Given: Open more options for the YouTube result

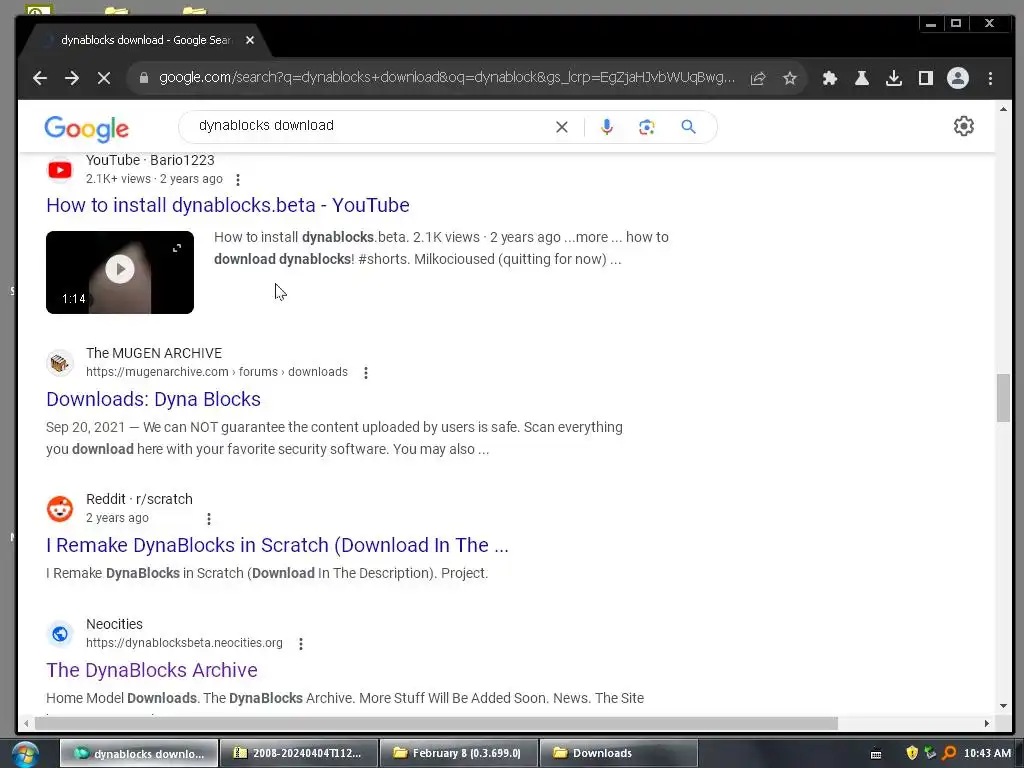Looking at the screenshot, I should point(238,180).
